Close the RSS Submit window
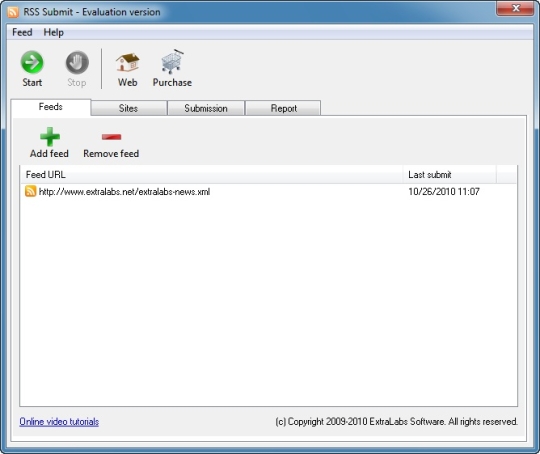540x454 pixels. (x=515, y=8)
